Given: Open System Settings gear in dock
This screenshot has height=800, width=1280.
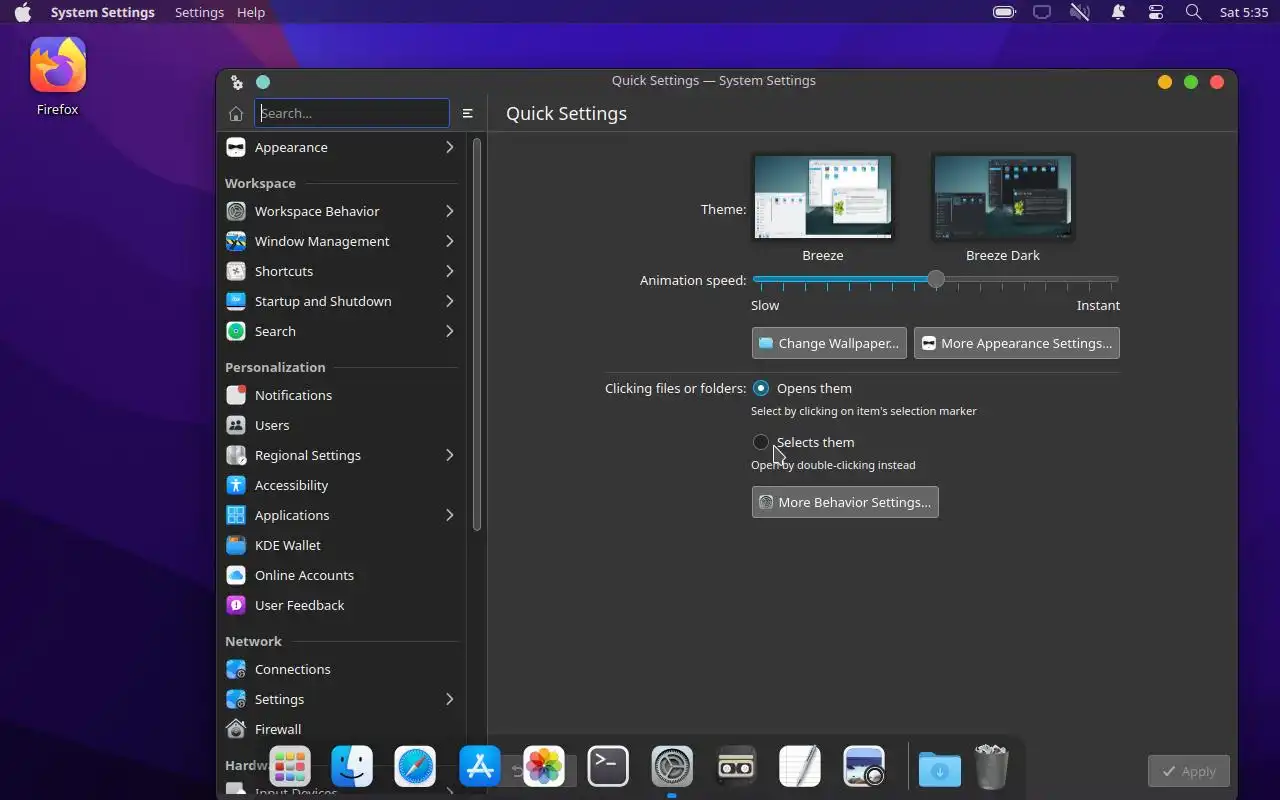Looking at the screenshot, I should pos(672,767).
